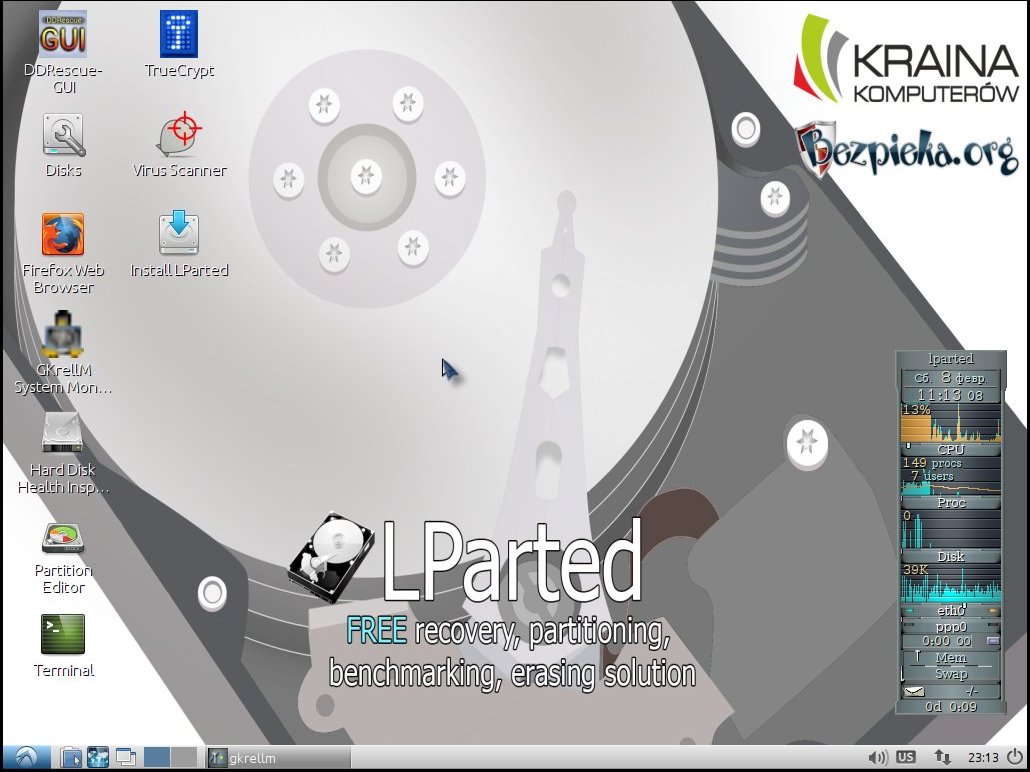
Task: Click the GKrellM clock 11:13 display
Action: click(x=951, y=395)
